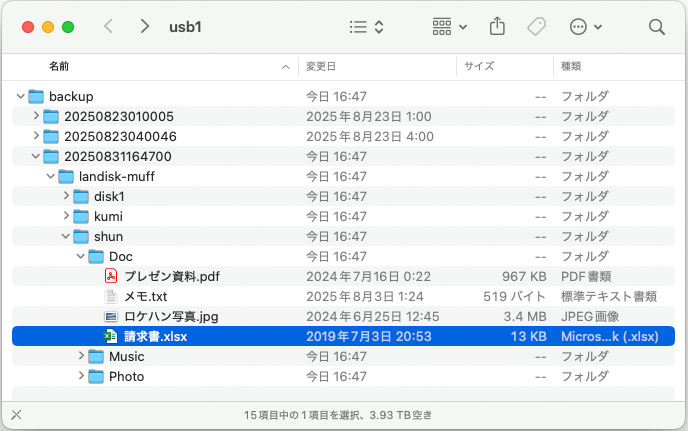This screenshot has height=431, width=688.
Task: Expand the Photo folder
Action: (81, 376)
